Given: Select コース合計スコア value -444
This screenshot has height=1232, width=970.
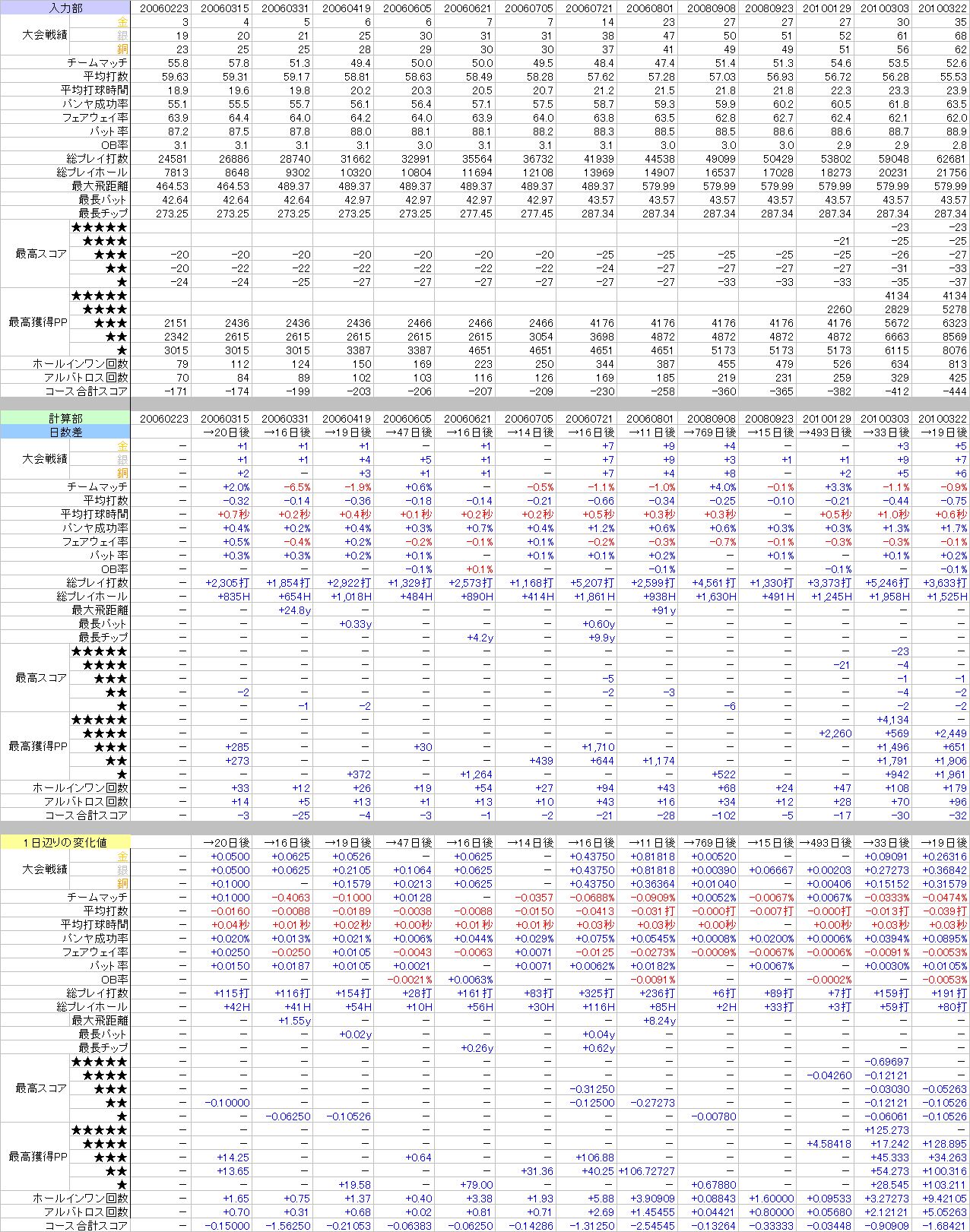Looking at the screenshot, I should pos(954,391).
